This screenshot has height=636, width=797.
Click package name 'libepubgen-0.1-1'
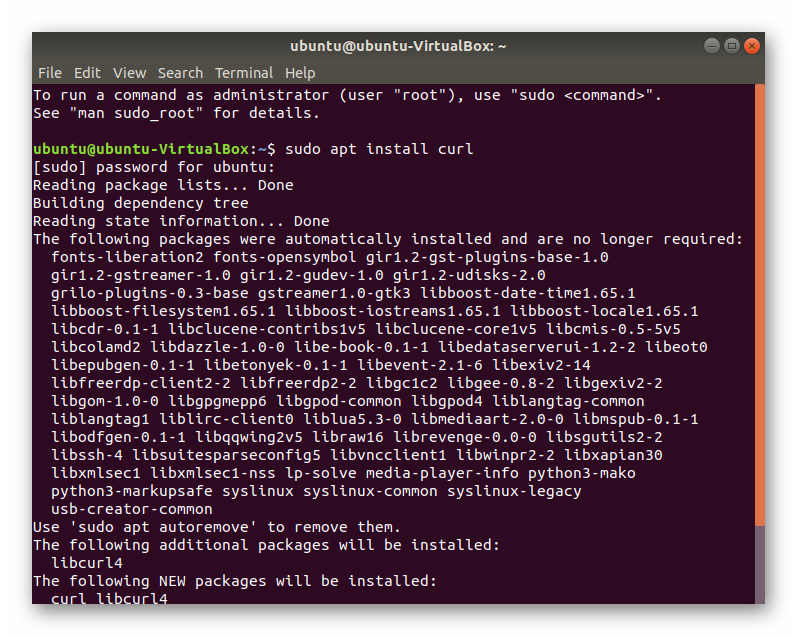122,366
